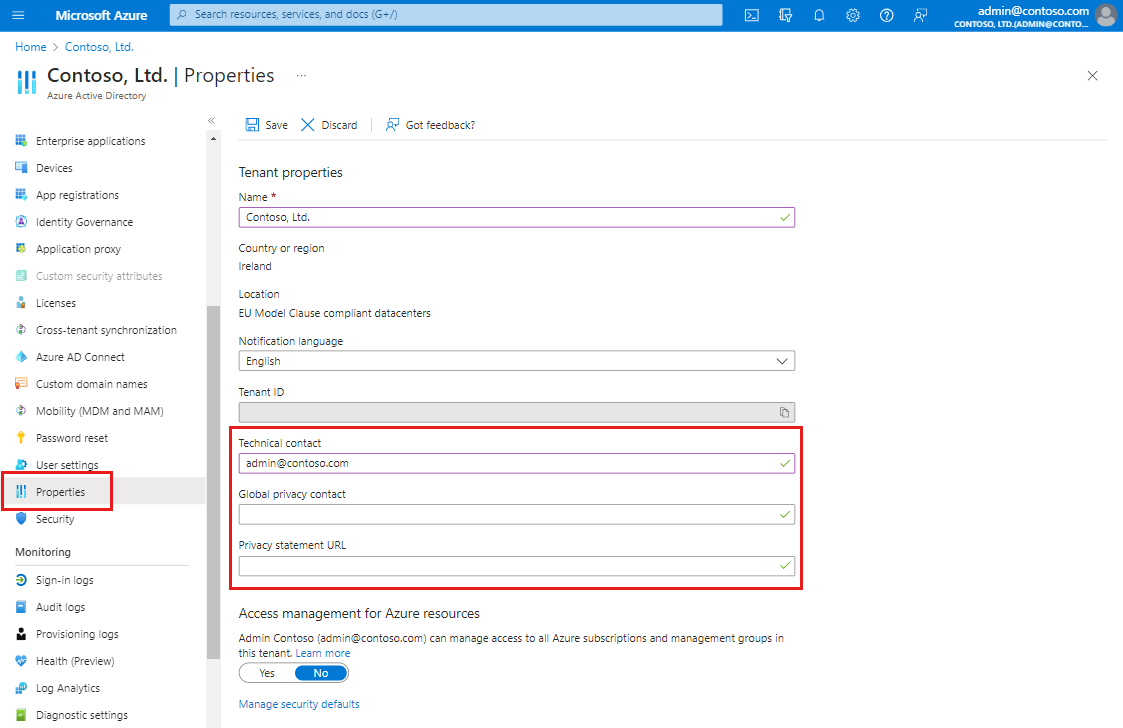Open the portal hamburger menu
The width and height of the screenshot is (1123, 728).
(18, 15)
